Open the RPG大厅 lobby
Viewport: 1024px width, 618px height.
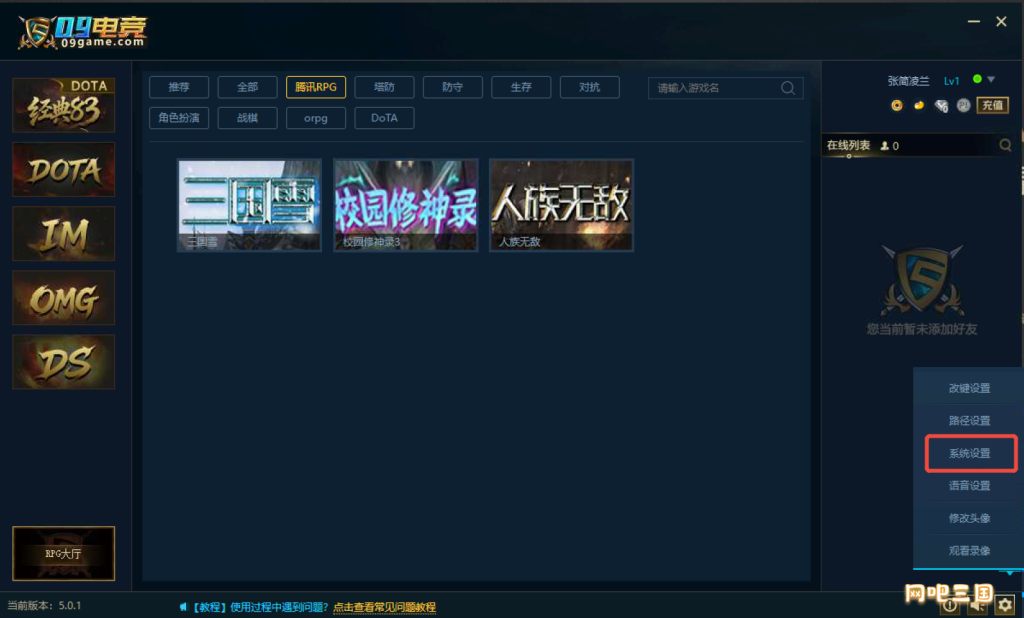tap(63, 553)
